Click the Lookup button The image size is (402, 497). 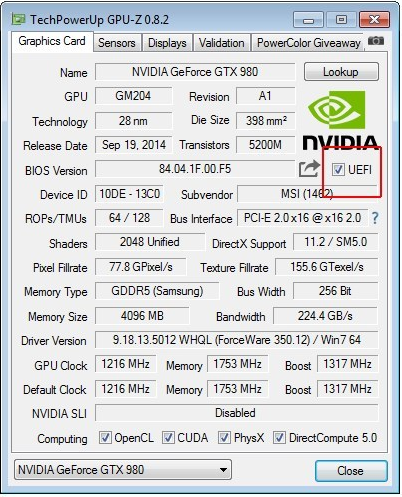[x=341, y=72]
